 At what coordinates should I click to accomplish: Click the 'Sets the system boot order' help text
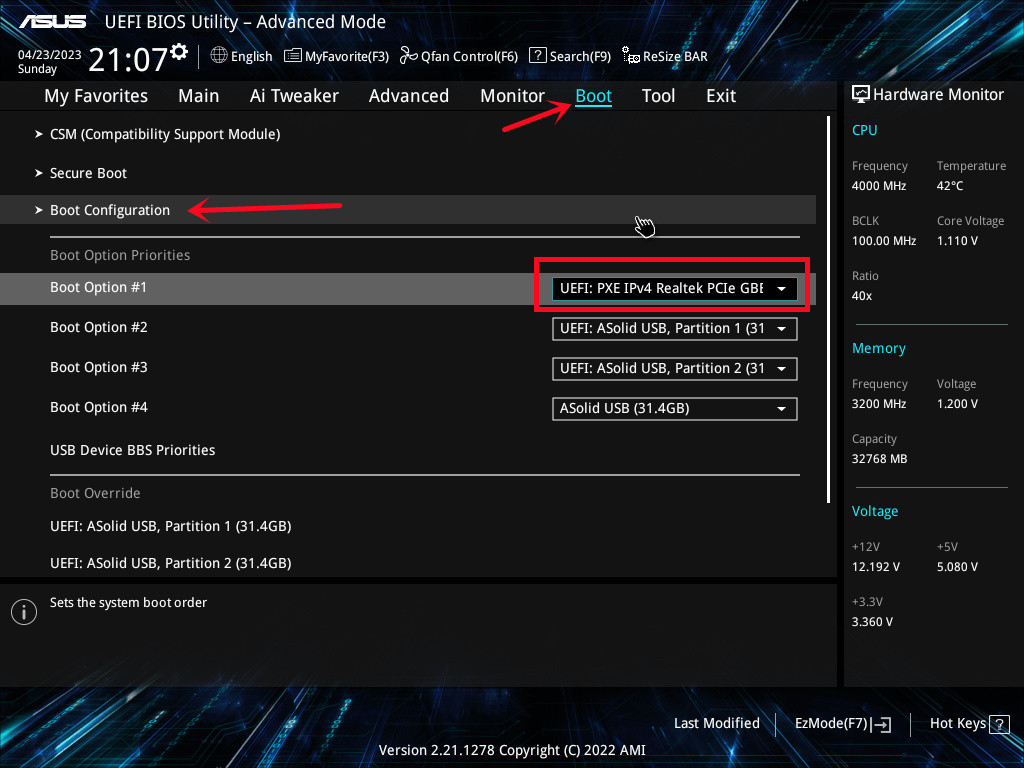[x=129, y=602]
